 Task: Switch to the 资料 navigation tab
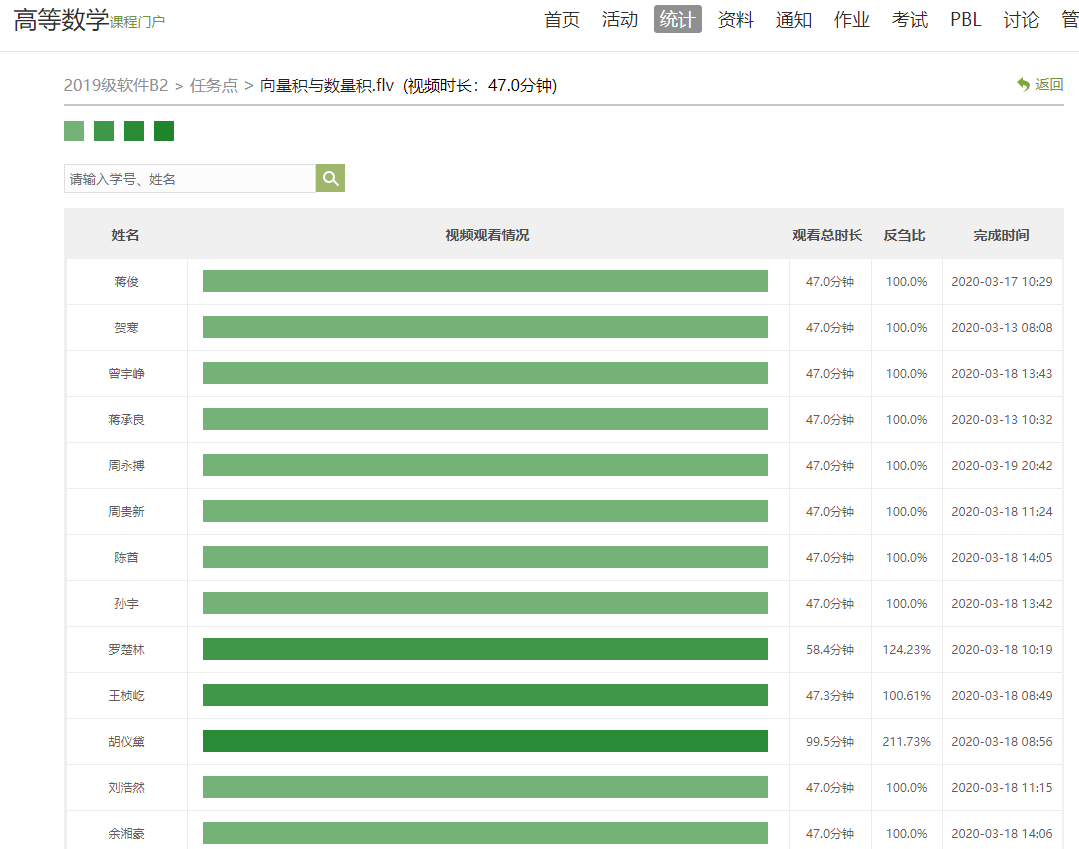tap(736, 20)
